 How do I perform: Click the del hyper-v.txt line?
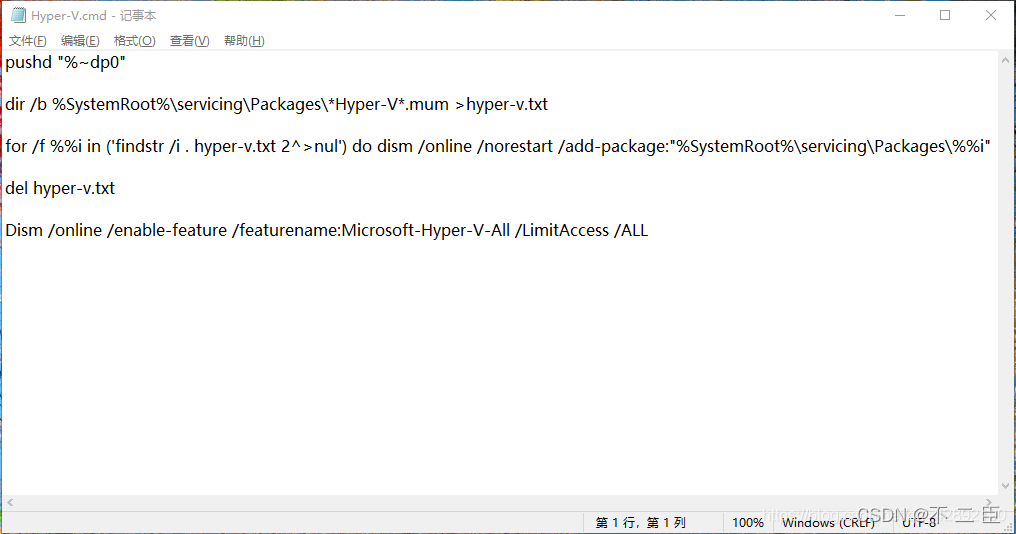click(60, 189)
